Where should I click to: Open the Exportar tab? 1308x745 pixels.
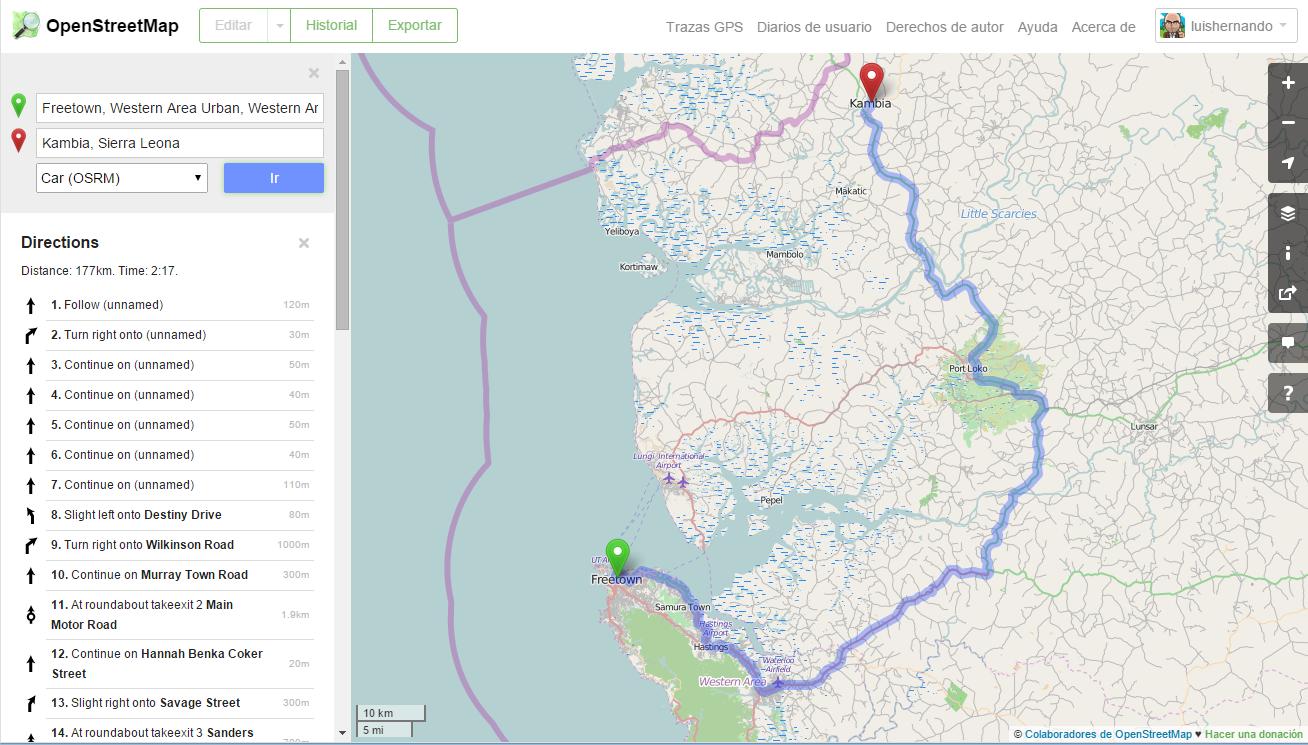click(x=415, y=26)
